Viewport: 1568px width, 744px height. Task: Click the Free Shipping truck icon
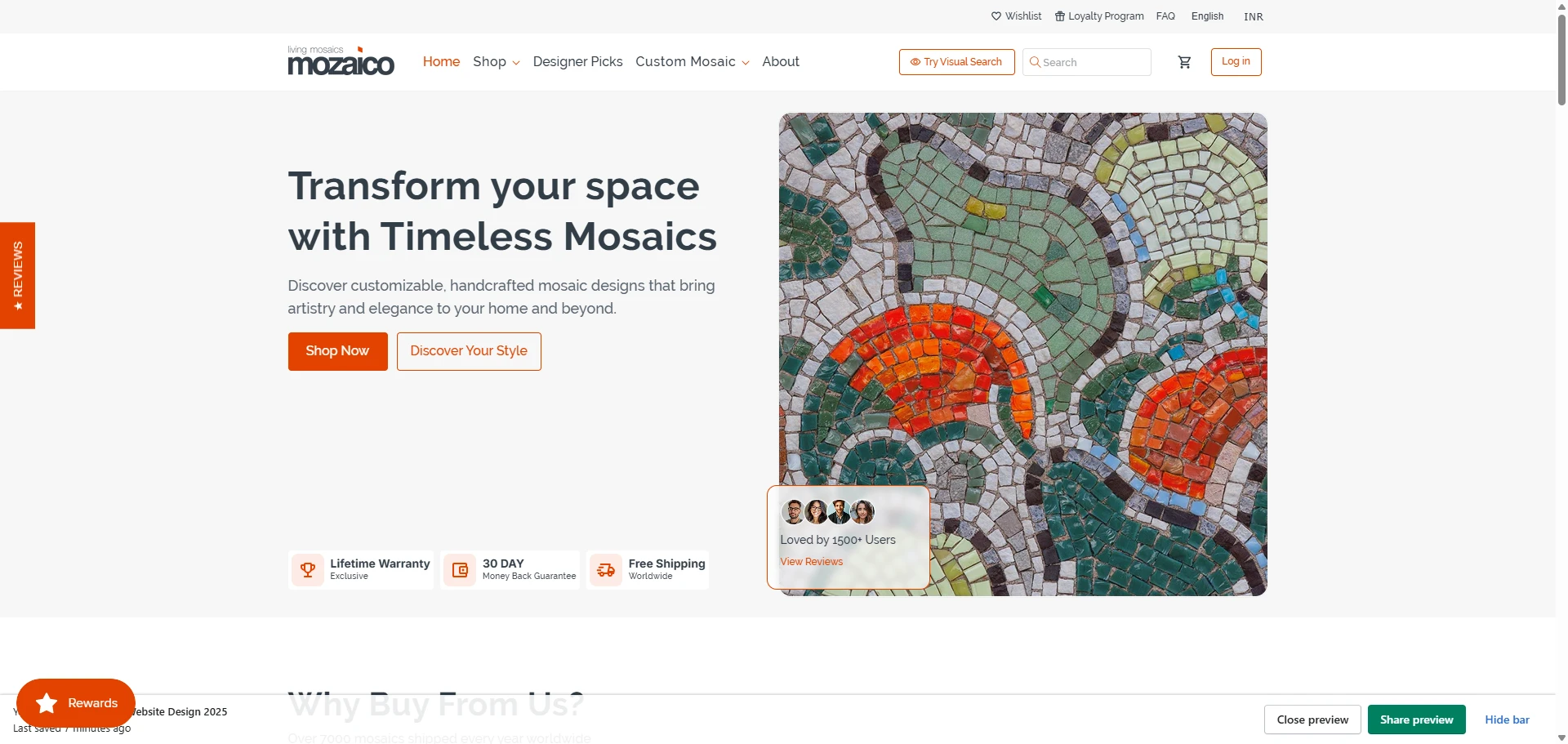point(605,569)
